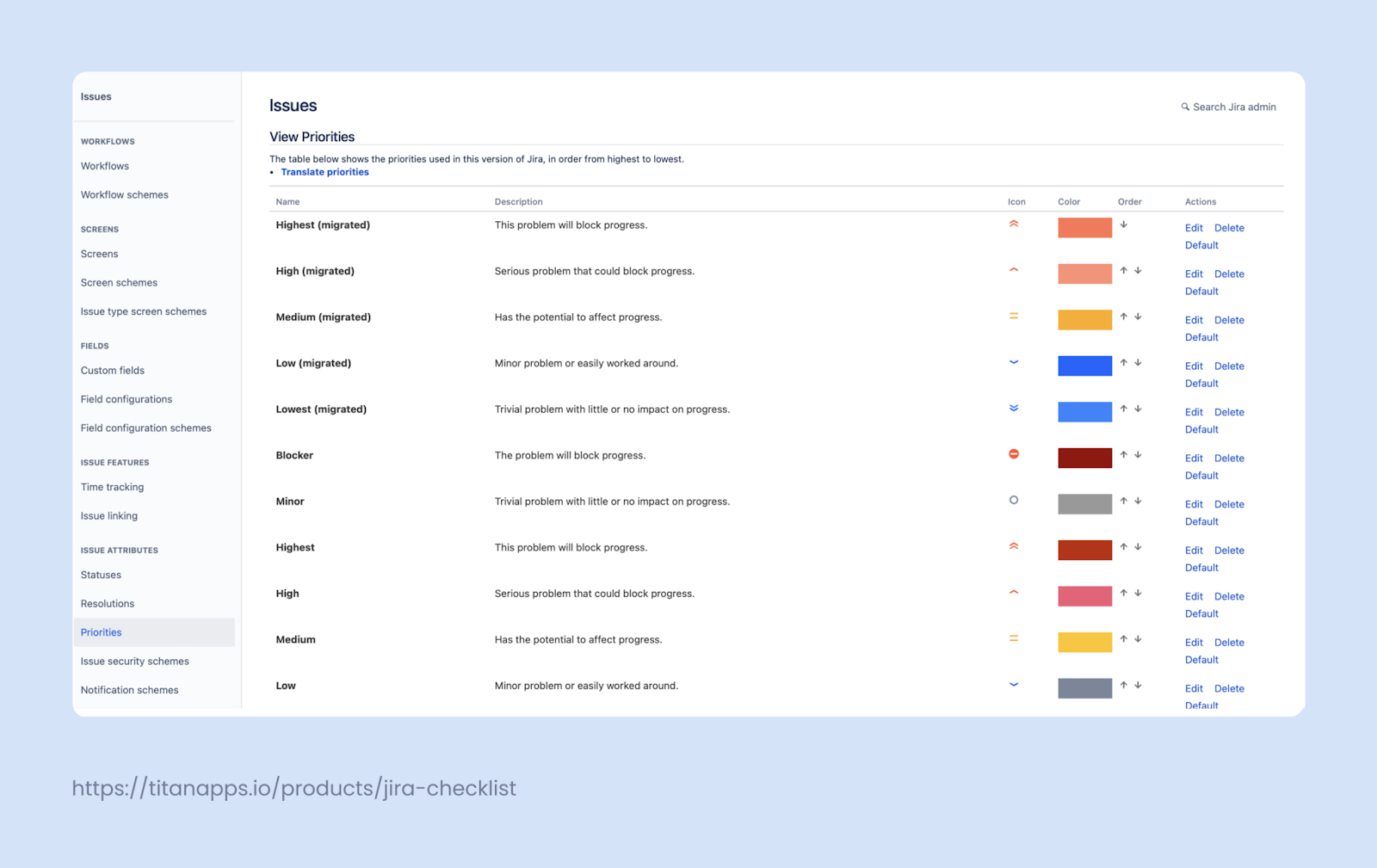
Task: Select Priorities in the sidebar
Action: point(101,631)
